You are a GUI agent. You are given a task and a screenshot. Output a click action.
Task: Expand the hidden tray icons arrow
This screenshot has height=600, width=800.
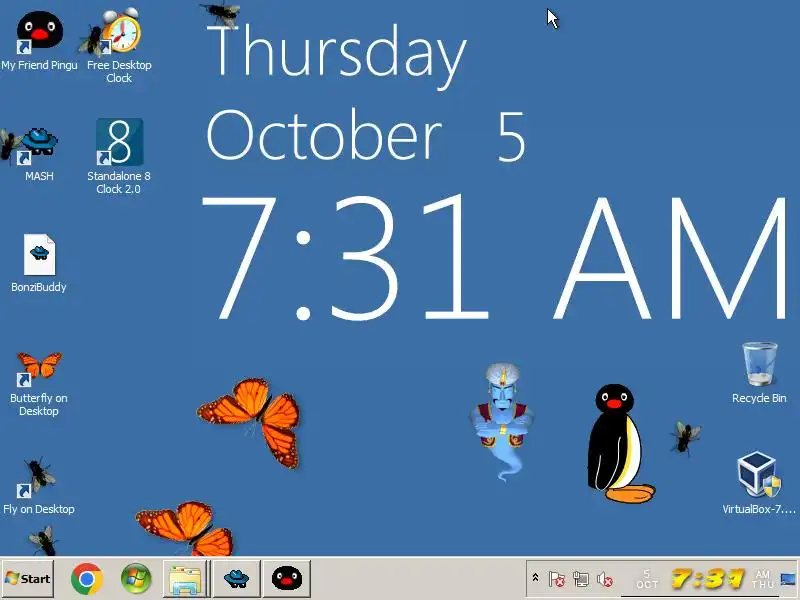click(535, 578)
